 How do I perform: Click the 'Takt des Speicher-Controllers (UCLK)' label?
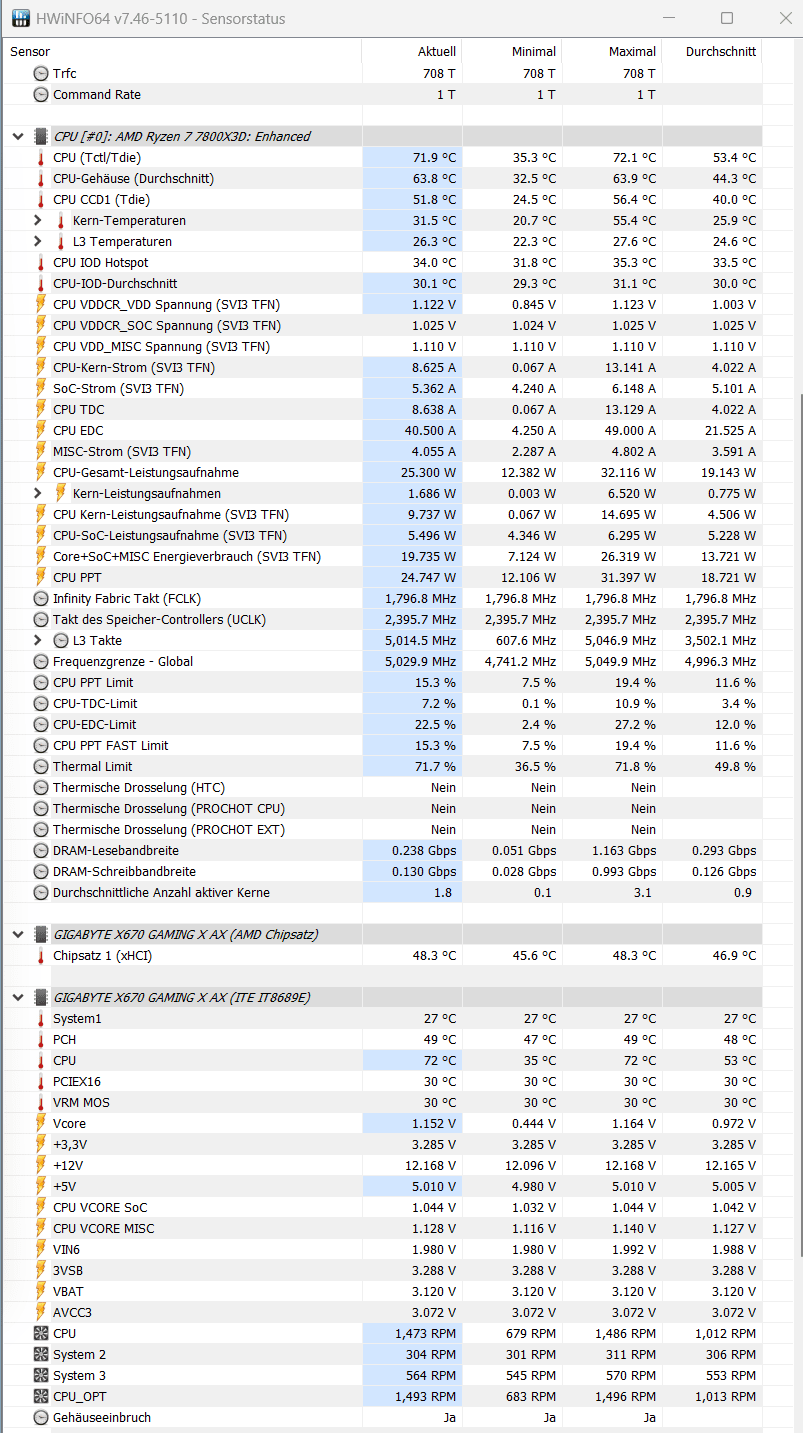[161, 619]
